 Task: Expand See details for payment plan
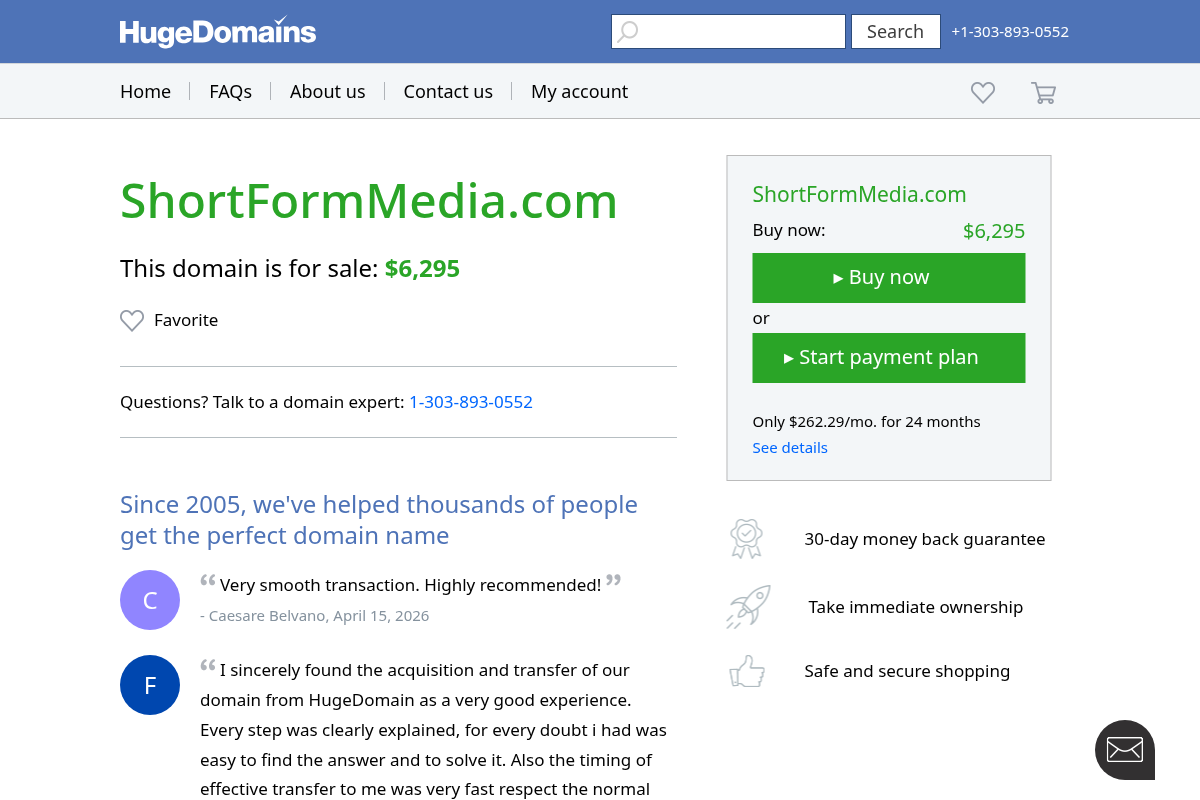click(790, 448)
